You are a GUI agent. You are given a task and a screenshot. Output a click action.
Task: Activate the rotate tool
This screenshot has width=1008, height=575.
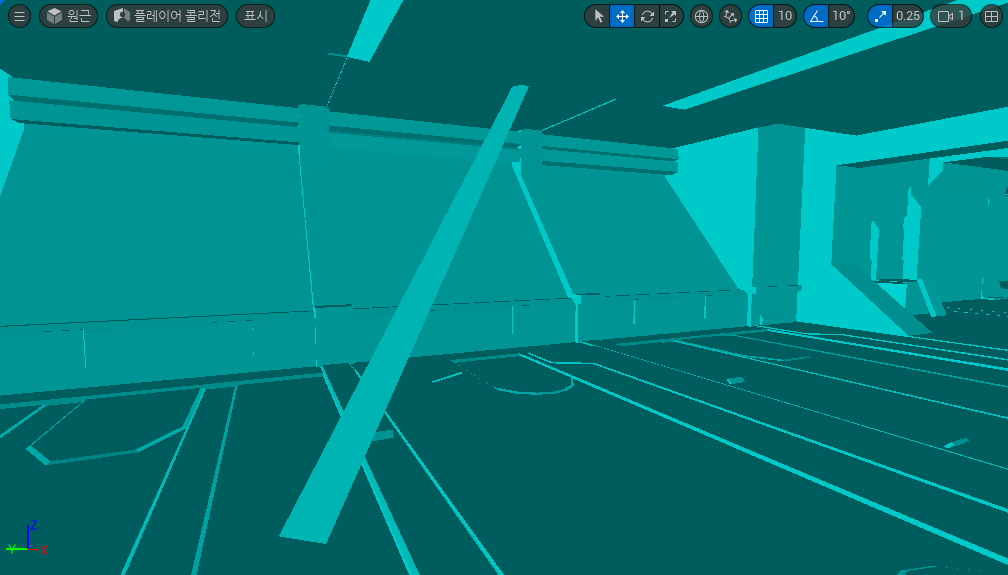[x=647, y=16]
